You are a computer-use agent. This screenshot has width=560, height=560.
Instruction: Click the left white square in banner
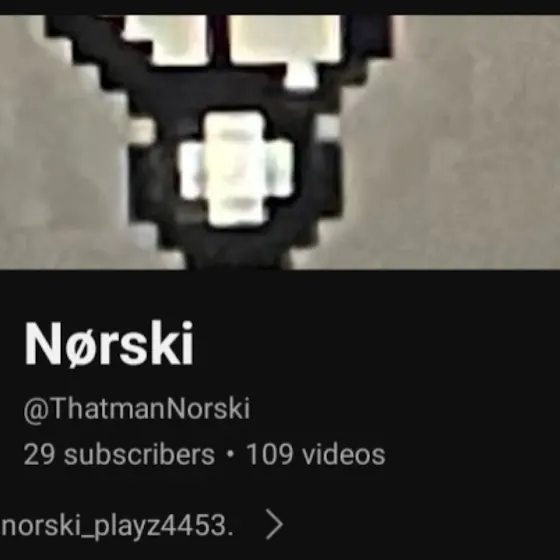(165, 39)
